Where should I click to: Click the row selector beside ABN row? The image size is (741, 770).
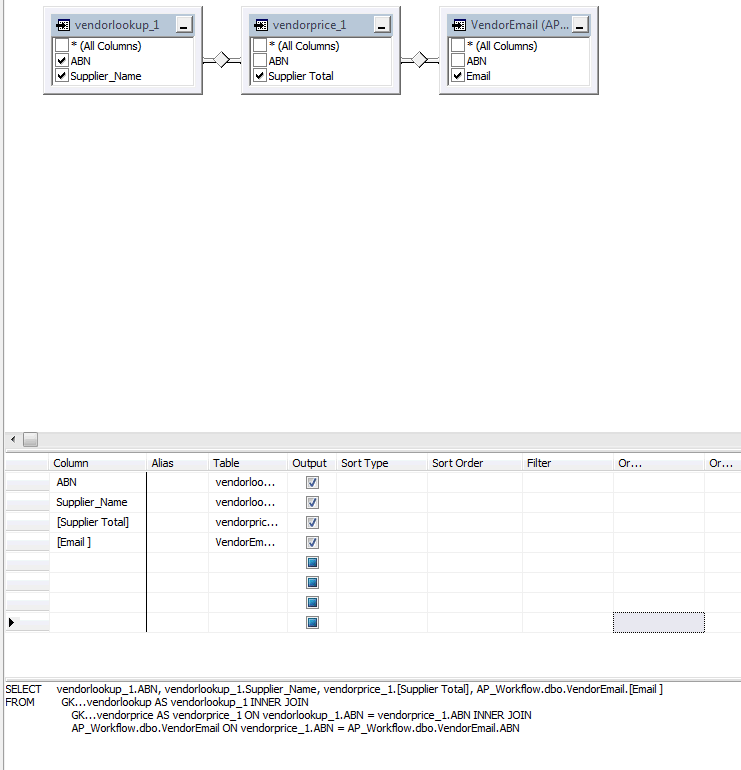click(27, 483)
